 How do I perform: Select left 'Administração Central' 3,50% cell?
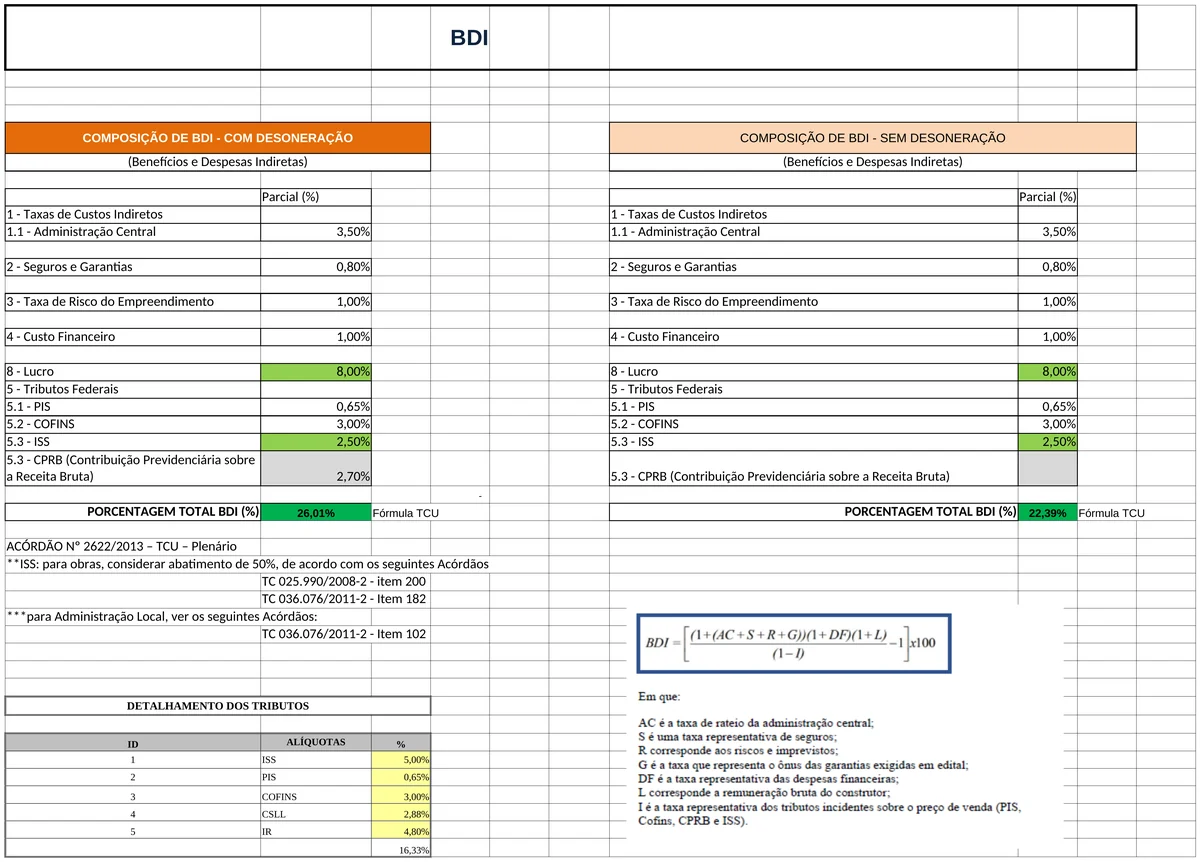[316, 232]
